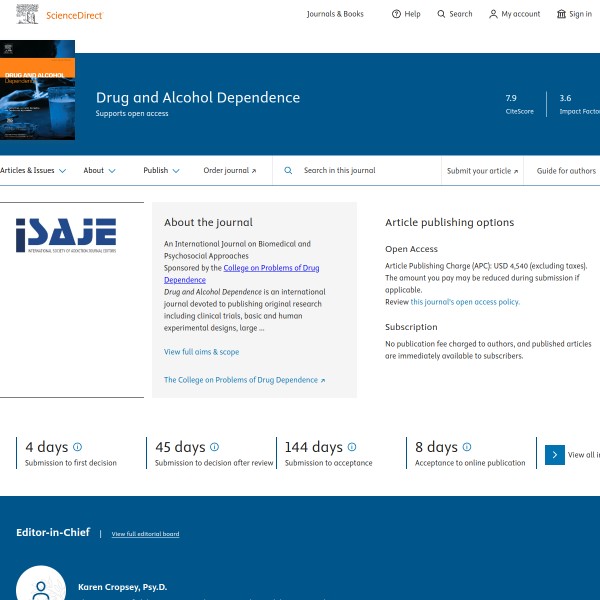This screenshot has width=600, height=600.
Task: Click info icon beside 45 days
Action: 214,447
